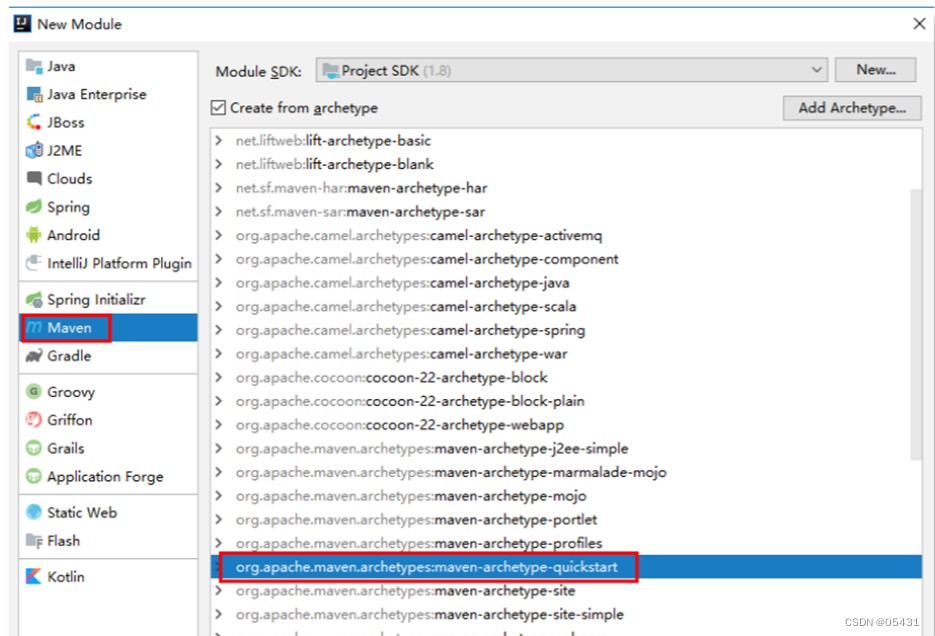935x636 pixels.
Task: Click the Spring Initializr icon
Action: click(x=34, y=299)
